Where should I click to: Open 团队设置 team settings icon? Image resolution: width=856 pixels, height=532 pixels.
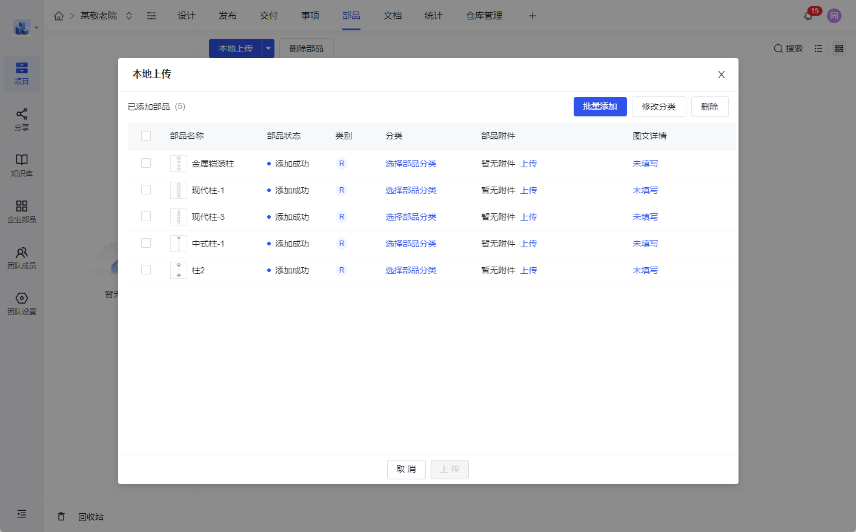pyautogui.click(x=21, y=298)
